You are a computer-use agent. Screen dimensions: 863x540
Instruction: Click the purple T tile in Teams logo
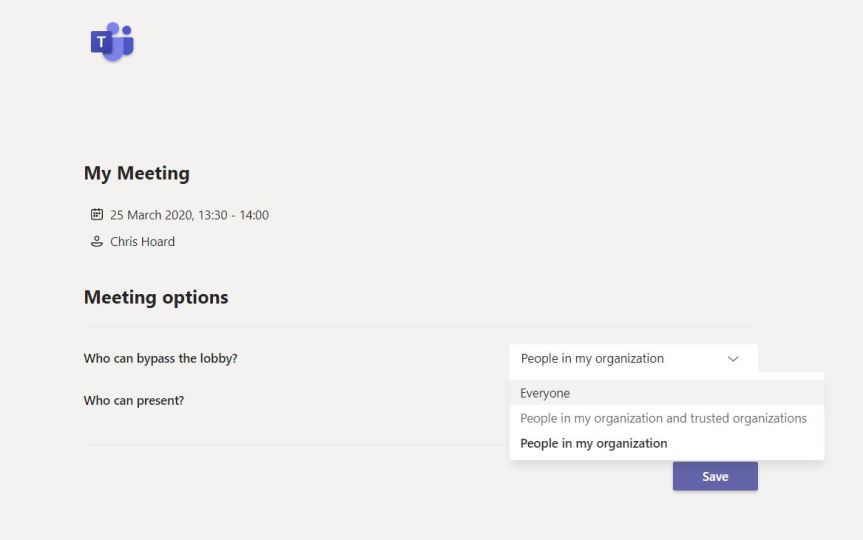tap(101, 41)
